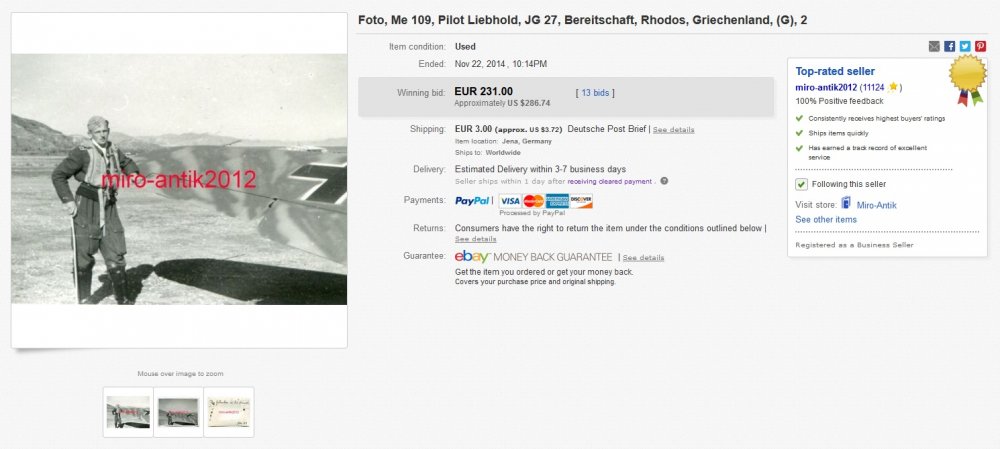The image size is (1000, 449).
Task: Share listing via email envelope icon
Action: pos(934,46)
